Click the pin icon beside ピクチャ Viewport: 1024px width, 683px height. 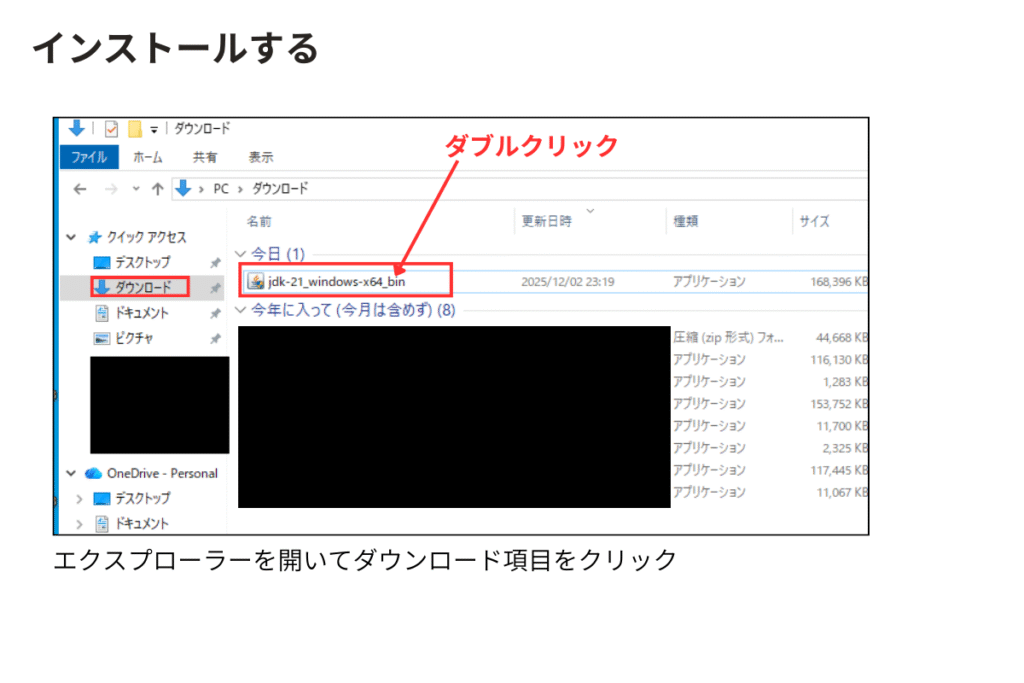[214, 338]
